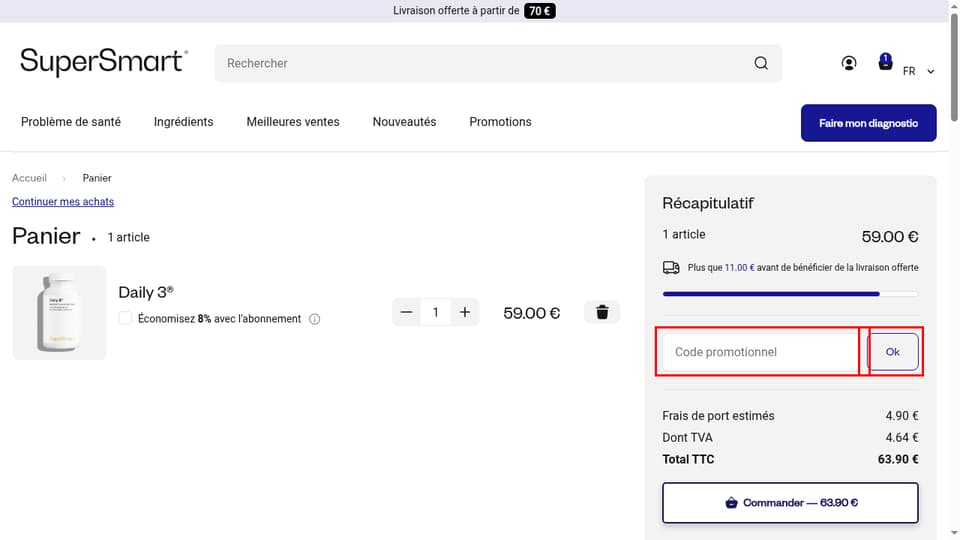This screenshot has width=960, height=540.
Task: Click the delivery truck icon
Action: [x=671, y=268]
